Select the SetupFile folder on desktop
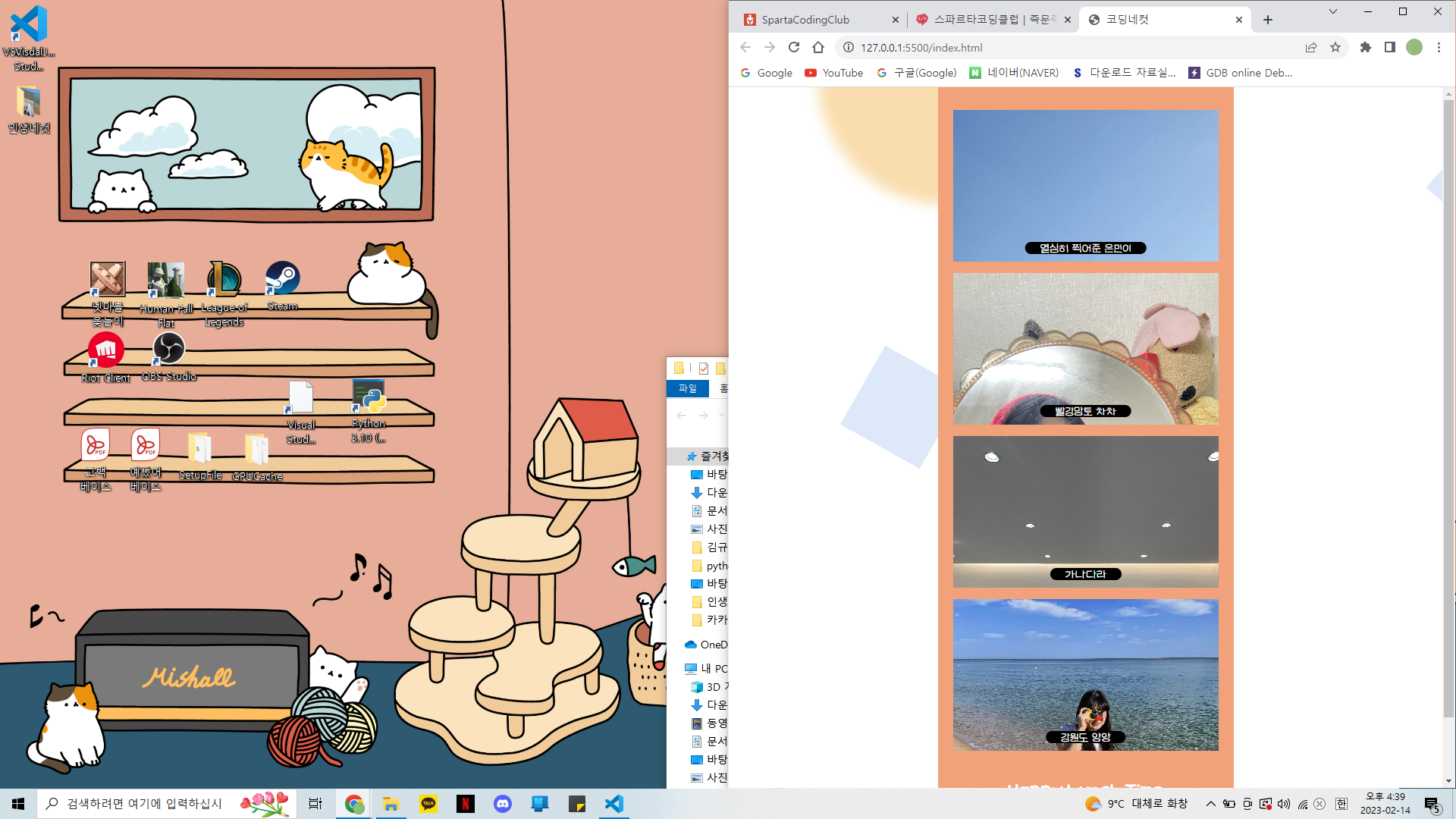The width and height of the screenshot is (1456, 819). click(200, 457)
